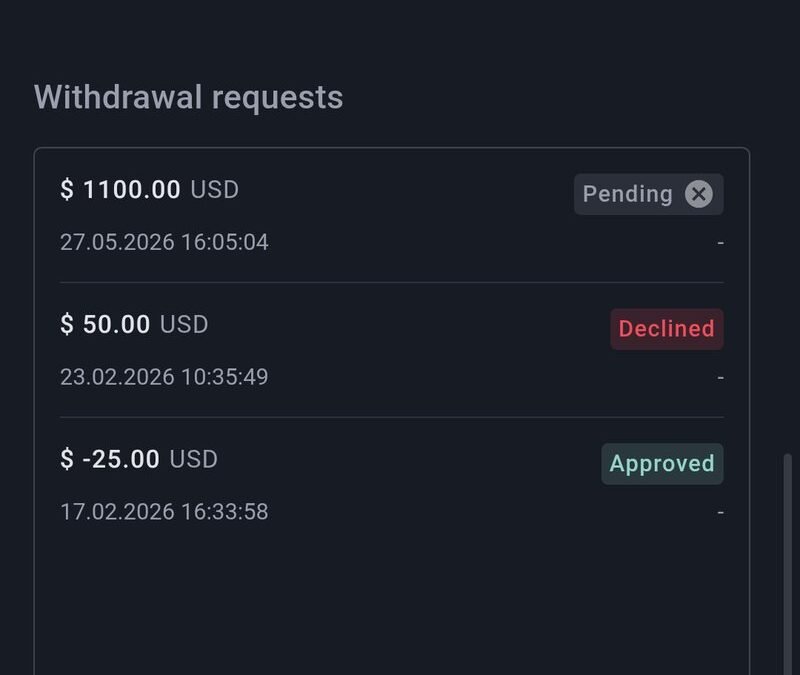Select the $-25.00 USD withdrawal amount

point(139,459)
